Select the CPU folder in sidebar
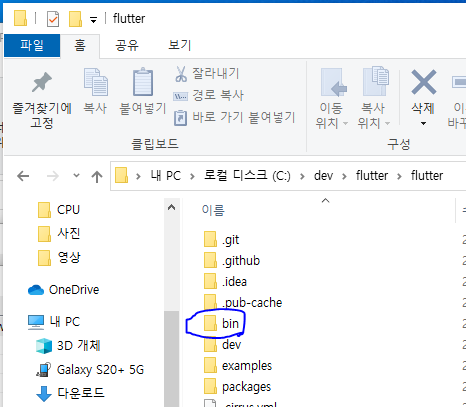 tap(59, 210)
